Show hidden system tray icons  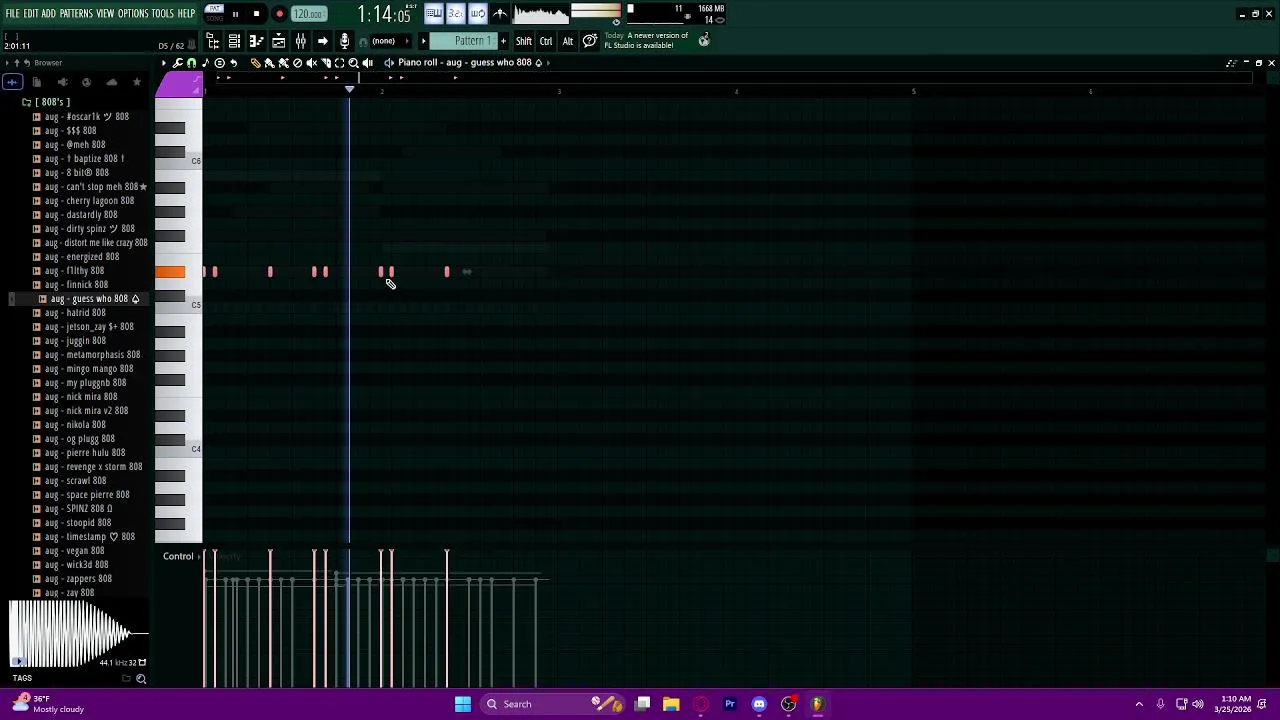1139,704
